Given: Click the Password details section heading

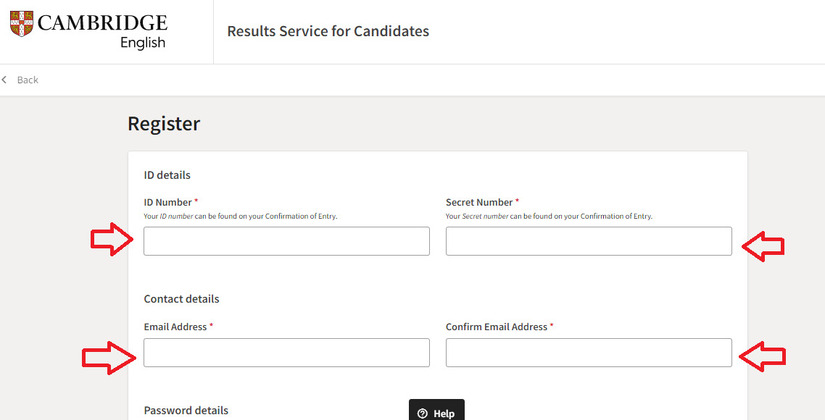Looking at the screenshot, I should tap(186, 410).
